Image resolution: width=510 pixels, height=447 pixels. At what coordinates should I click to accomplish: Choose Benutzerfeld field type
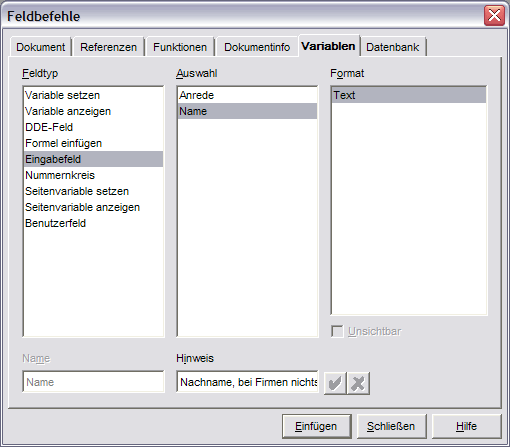tap(93, 223)
